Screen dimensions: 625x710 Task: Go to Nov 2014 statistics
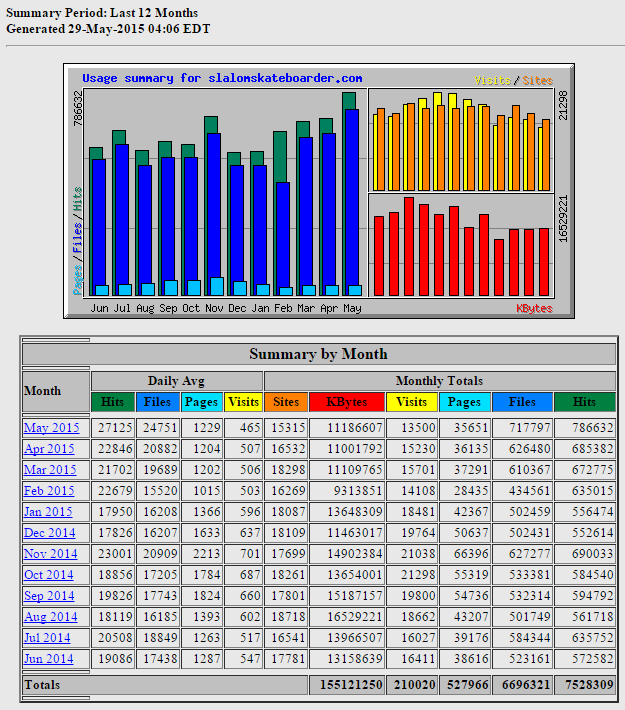click(x=50, y=554)
